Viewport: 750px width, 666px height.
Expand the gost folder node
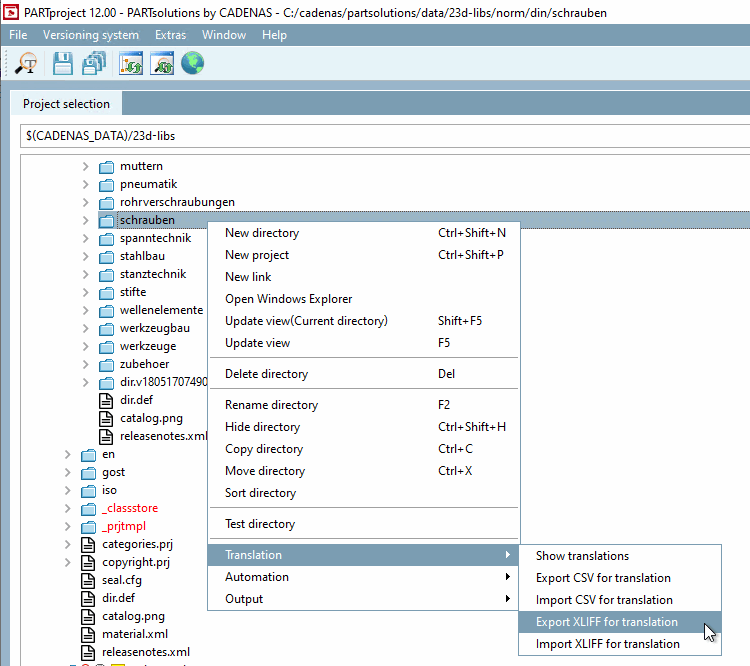(68, 472)
